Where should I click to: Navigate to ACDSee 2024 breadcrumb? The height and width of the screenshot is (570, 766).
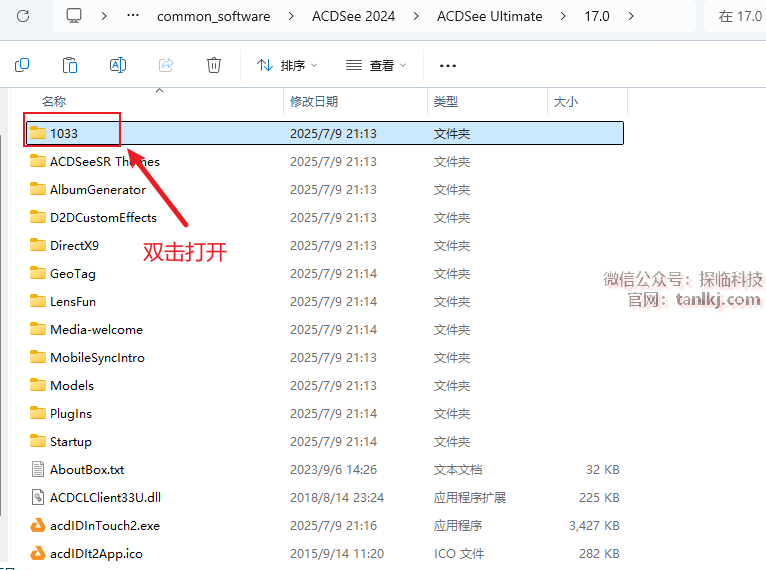[353, 17]
